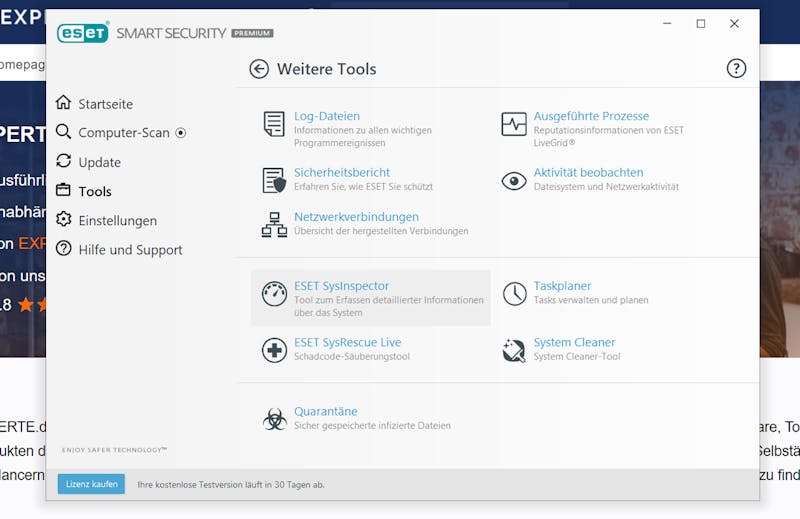The width and height of the screenshot is (800, 519).
Task: Click 'Schadcode-Säuberungstool' description
Action: [352, 357]
